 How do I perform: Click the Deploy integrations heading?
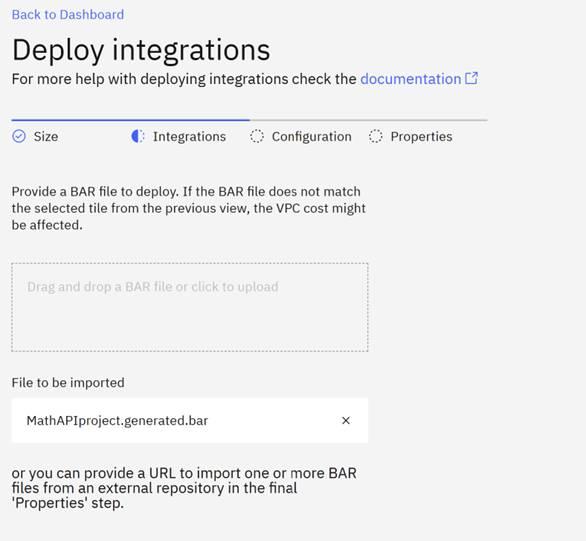141,50
